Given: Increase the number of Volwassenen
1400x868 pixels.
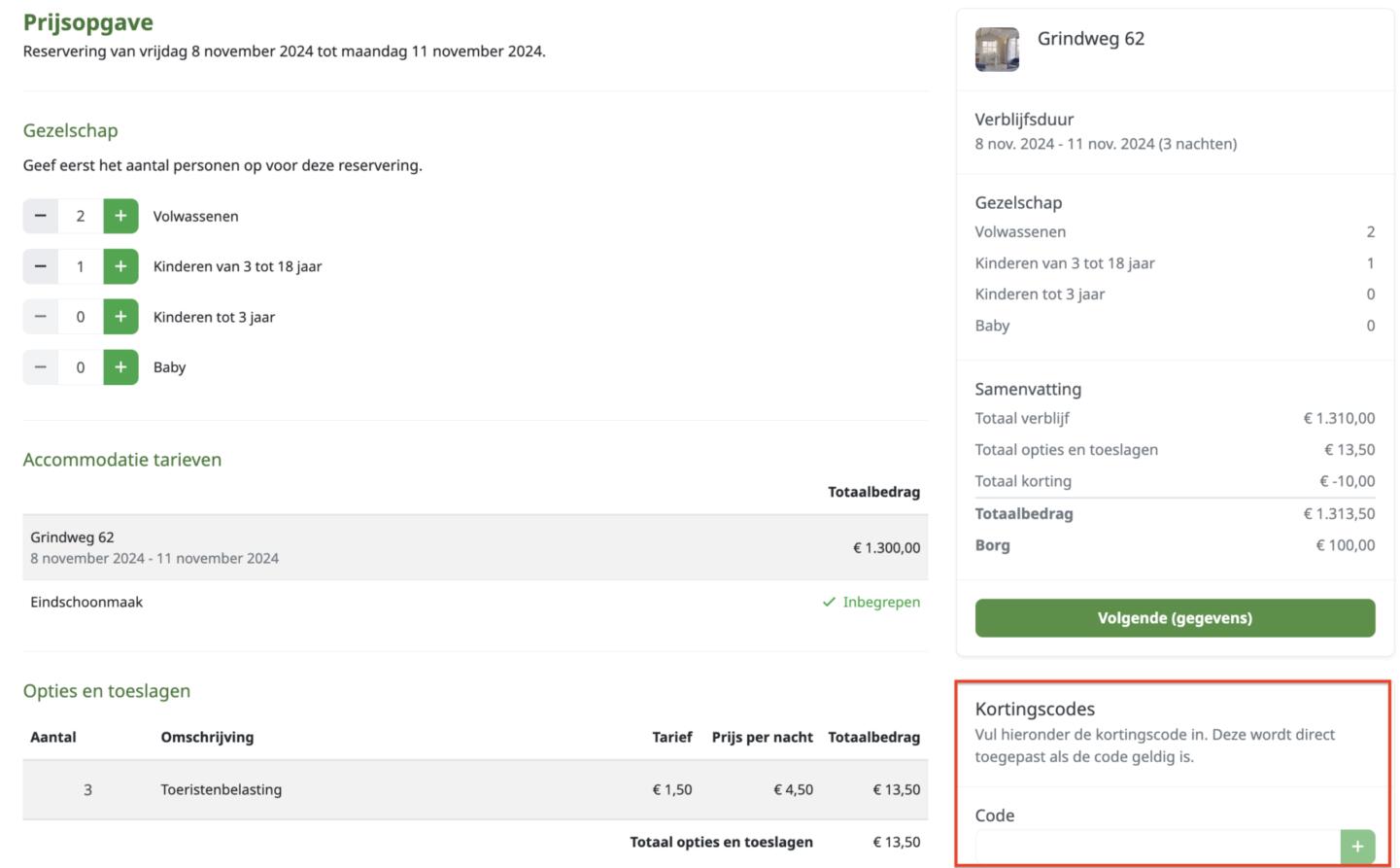Looking at the screenshot, I should [120, 216].
